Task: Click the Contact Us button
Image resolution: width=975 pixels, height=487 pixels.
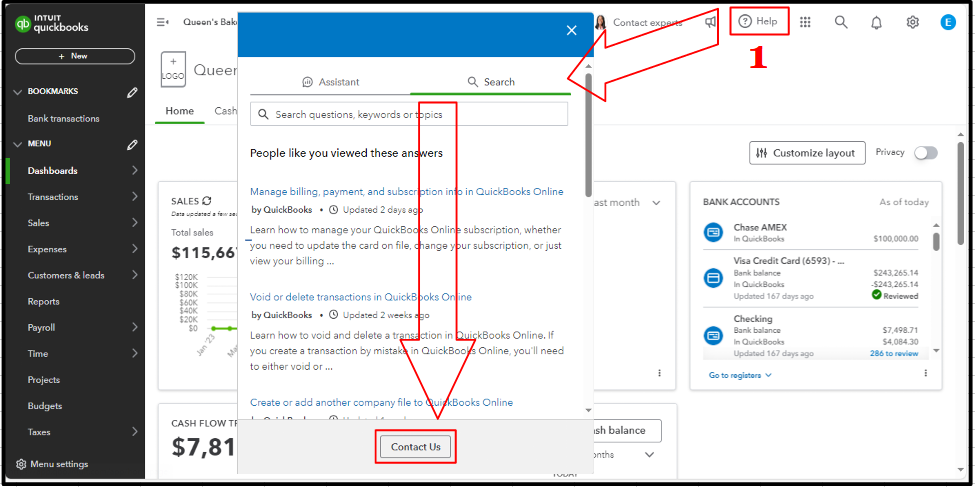Action: [x=415, y=447]
